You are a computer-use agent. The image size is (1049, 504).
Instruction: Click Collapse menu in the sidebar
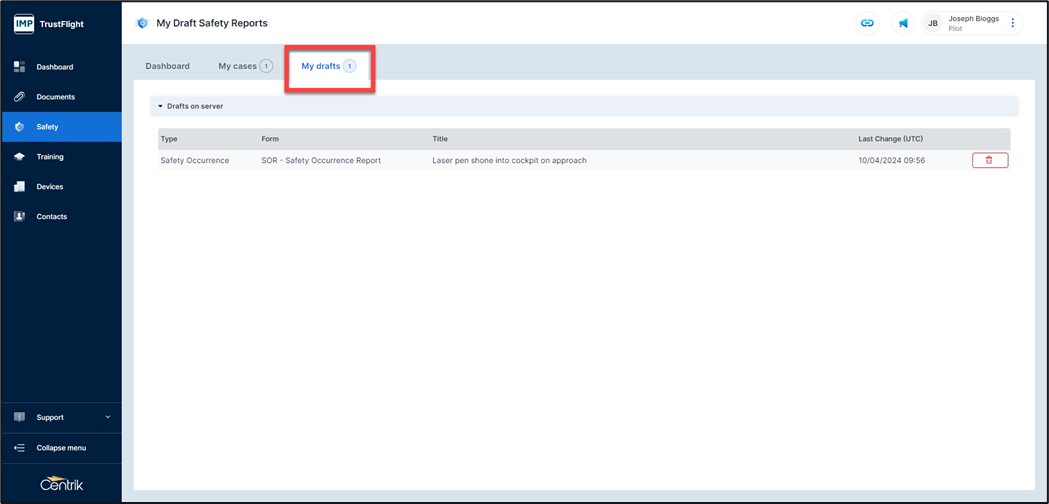[x=60, y=448]
